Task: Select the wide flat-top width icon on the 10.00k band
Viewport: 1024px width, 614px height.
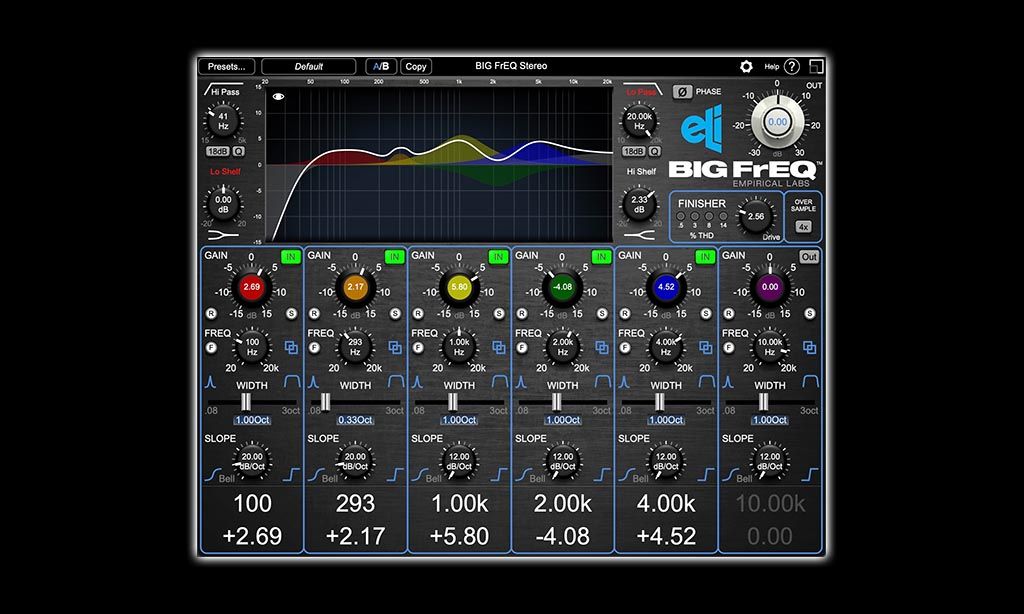Action: click(810, 381)
